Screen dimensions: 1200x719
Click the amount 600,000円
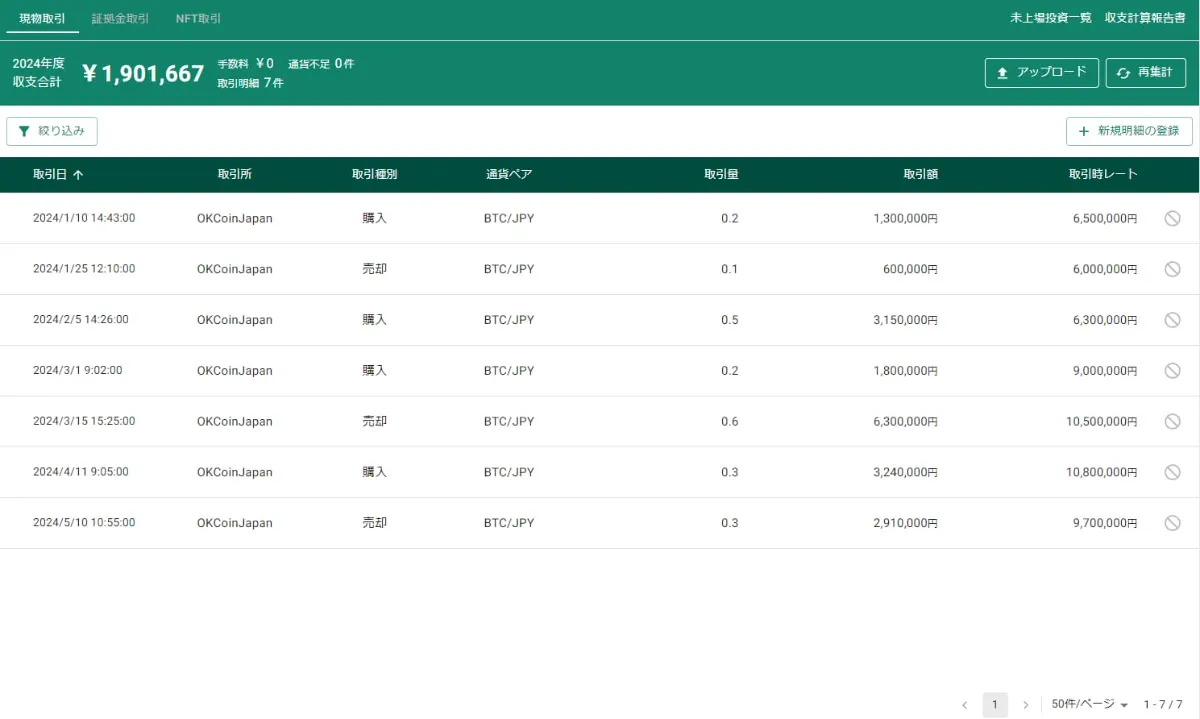910,269
